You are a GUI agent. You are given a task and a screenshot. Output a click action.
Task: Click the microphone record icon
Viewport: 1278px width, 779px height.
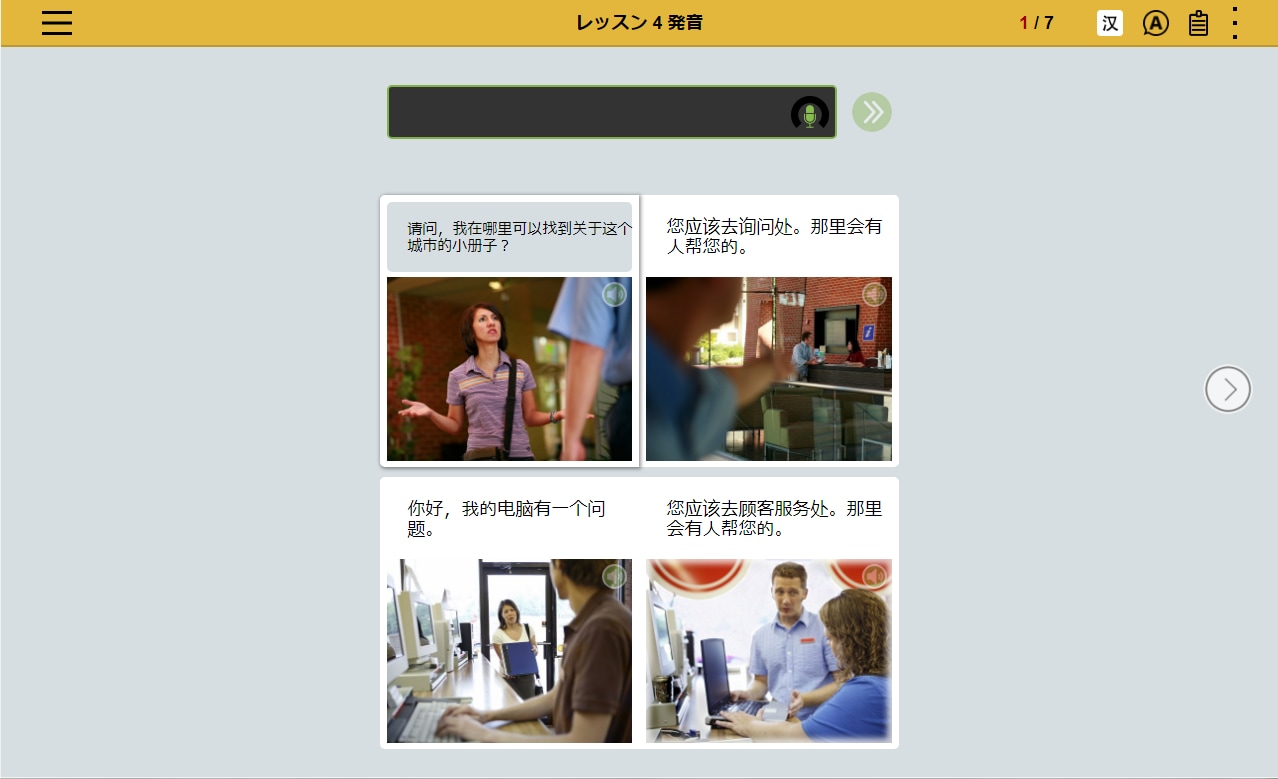[809, 114]
